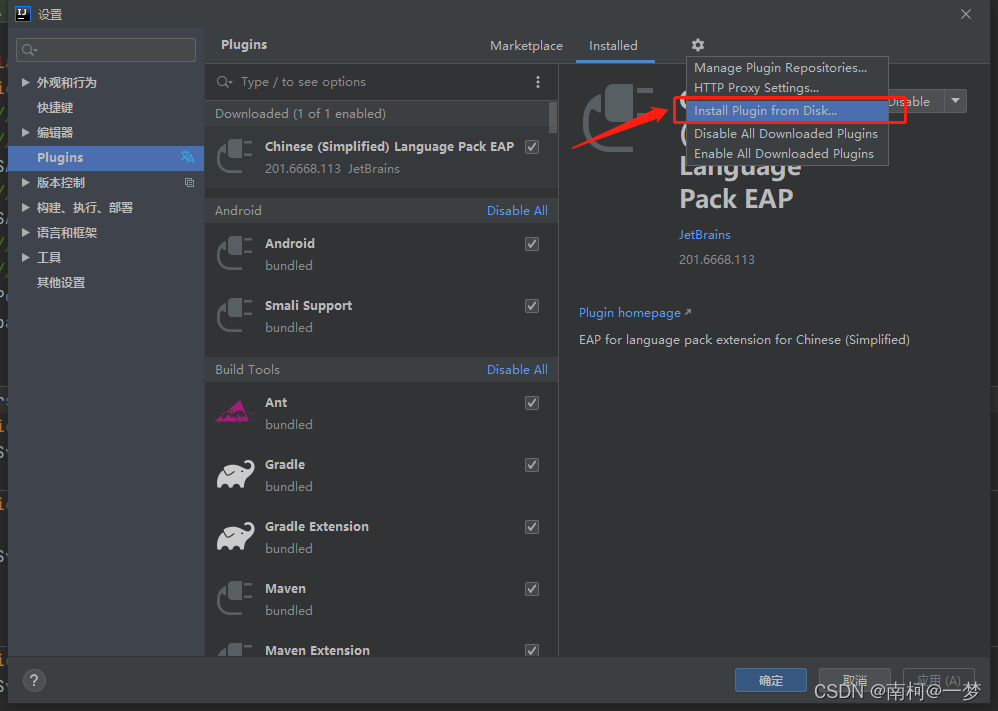This screenshot has height=711, width=998.
Task: Click the 应用 apply button
Action: pos(939,680)
